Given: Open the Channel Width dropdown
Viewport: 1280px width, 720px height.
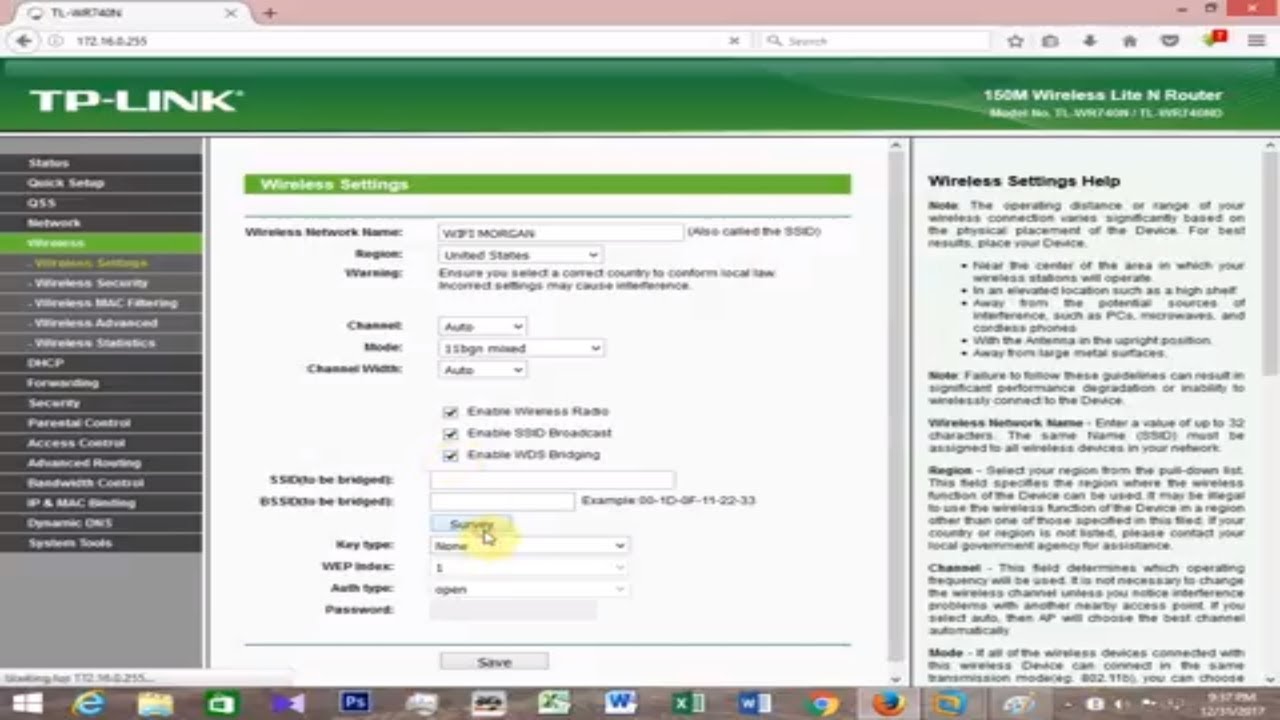Looking at the screenshot, I should pos(482,370).
